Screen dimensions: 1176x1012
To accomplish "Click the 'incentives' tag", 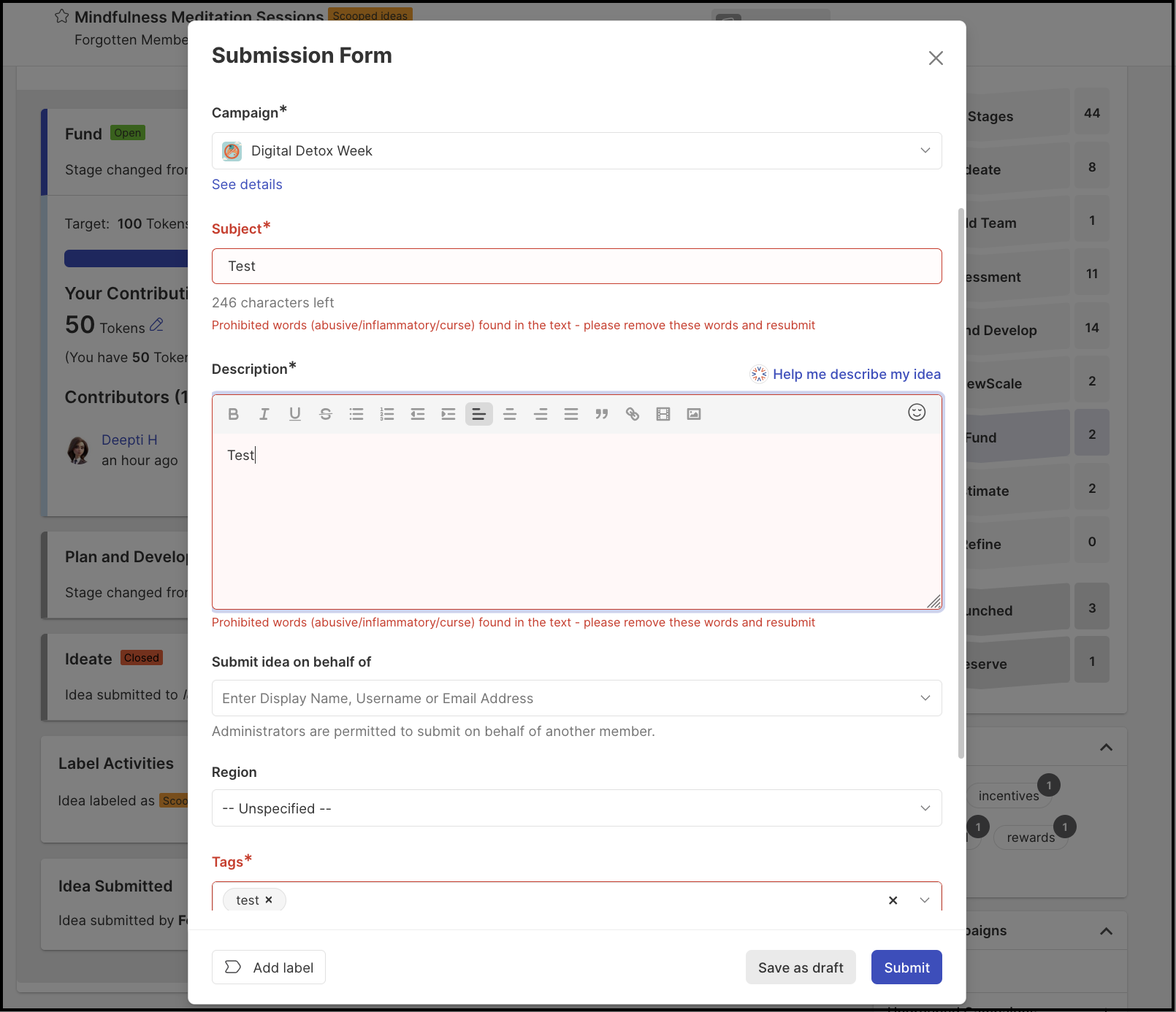I will pos(1009,796).
